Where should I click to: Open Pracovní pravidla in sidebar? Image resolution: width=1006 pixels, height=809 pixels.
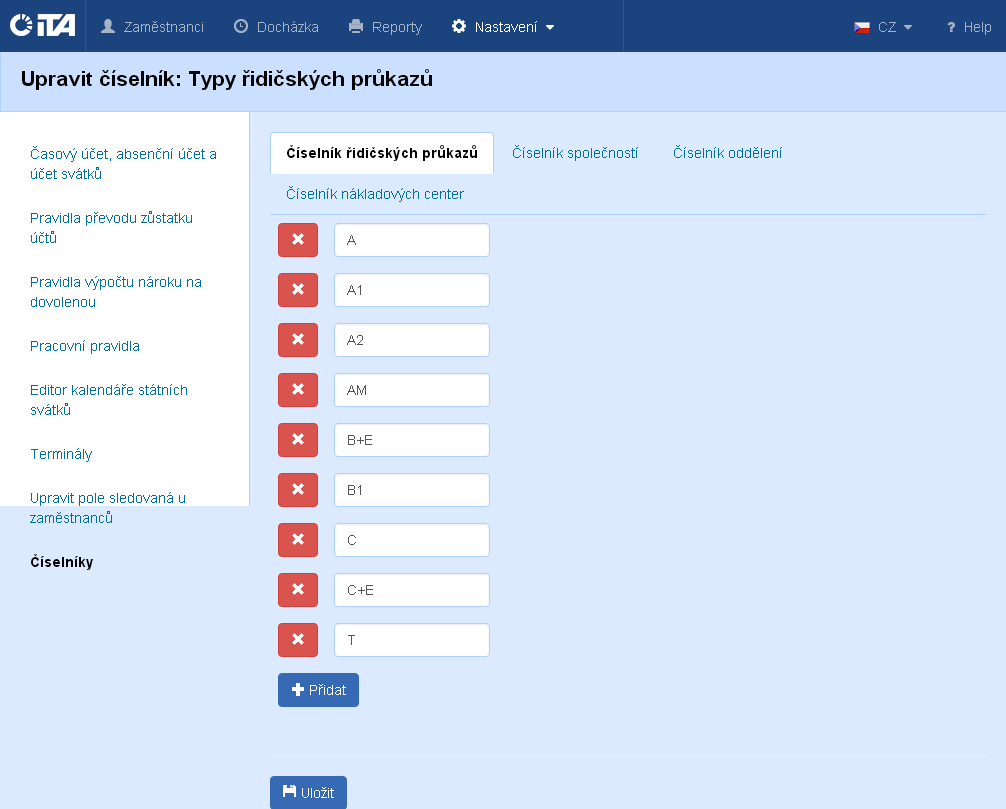point(85,346)
